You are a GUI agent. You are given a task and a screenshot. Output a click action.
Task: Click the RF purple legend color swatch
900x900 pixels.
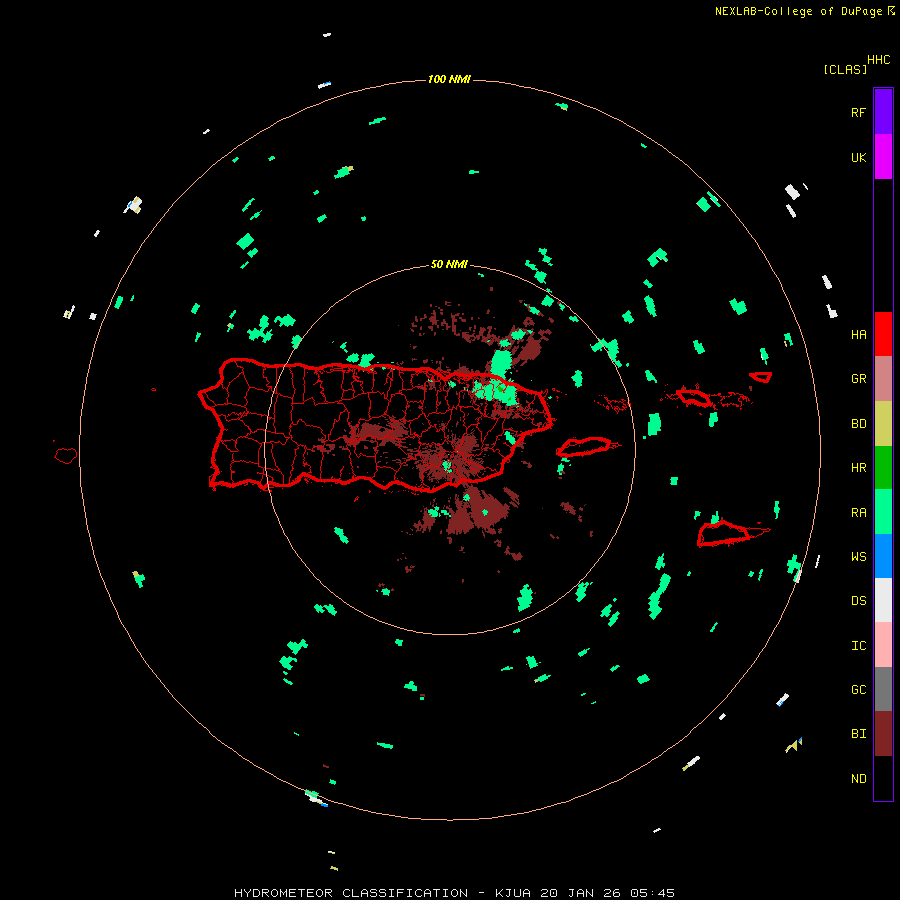click(883, 112)
